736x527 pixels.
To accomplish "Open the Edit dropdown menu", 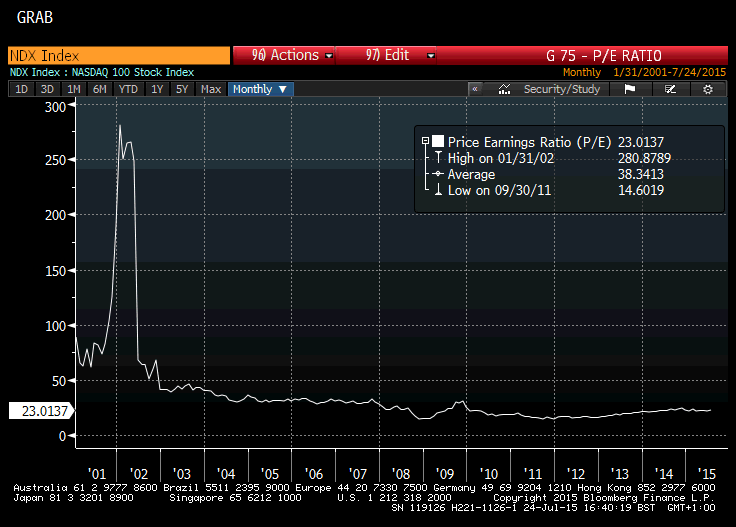I will (x=388, y=56).
